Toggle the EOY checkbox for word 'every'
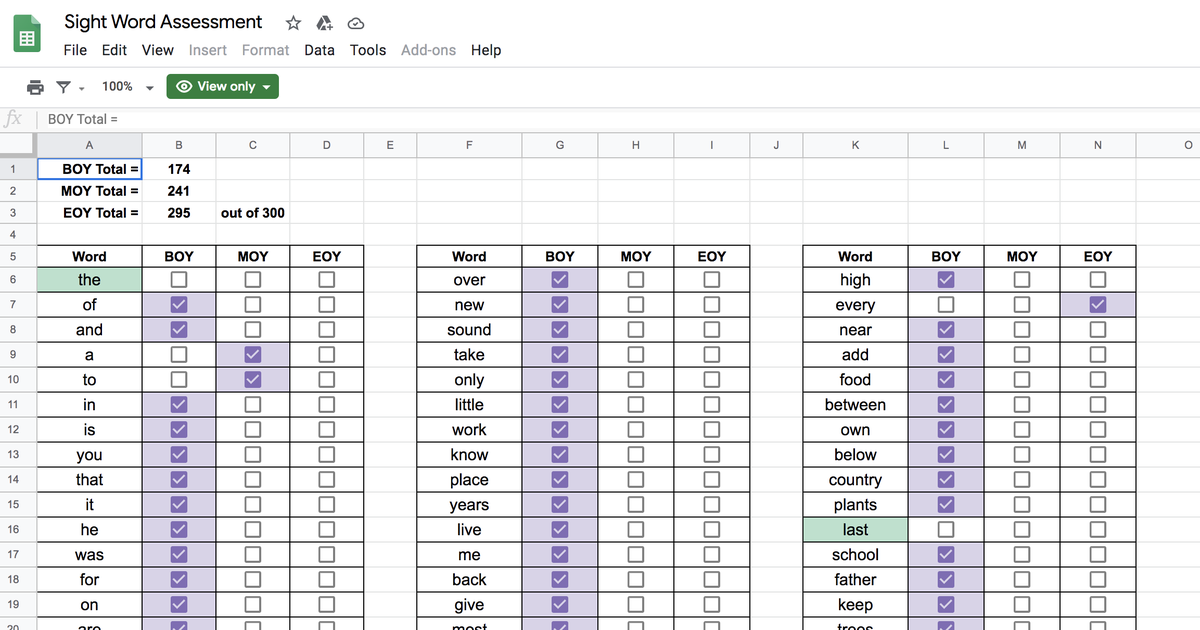Image resolution: width=1200 pixels, height=630 pixels. tap(1097, 305)
